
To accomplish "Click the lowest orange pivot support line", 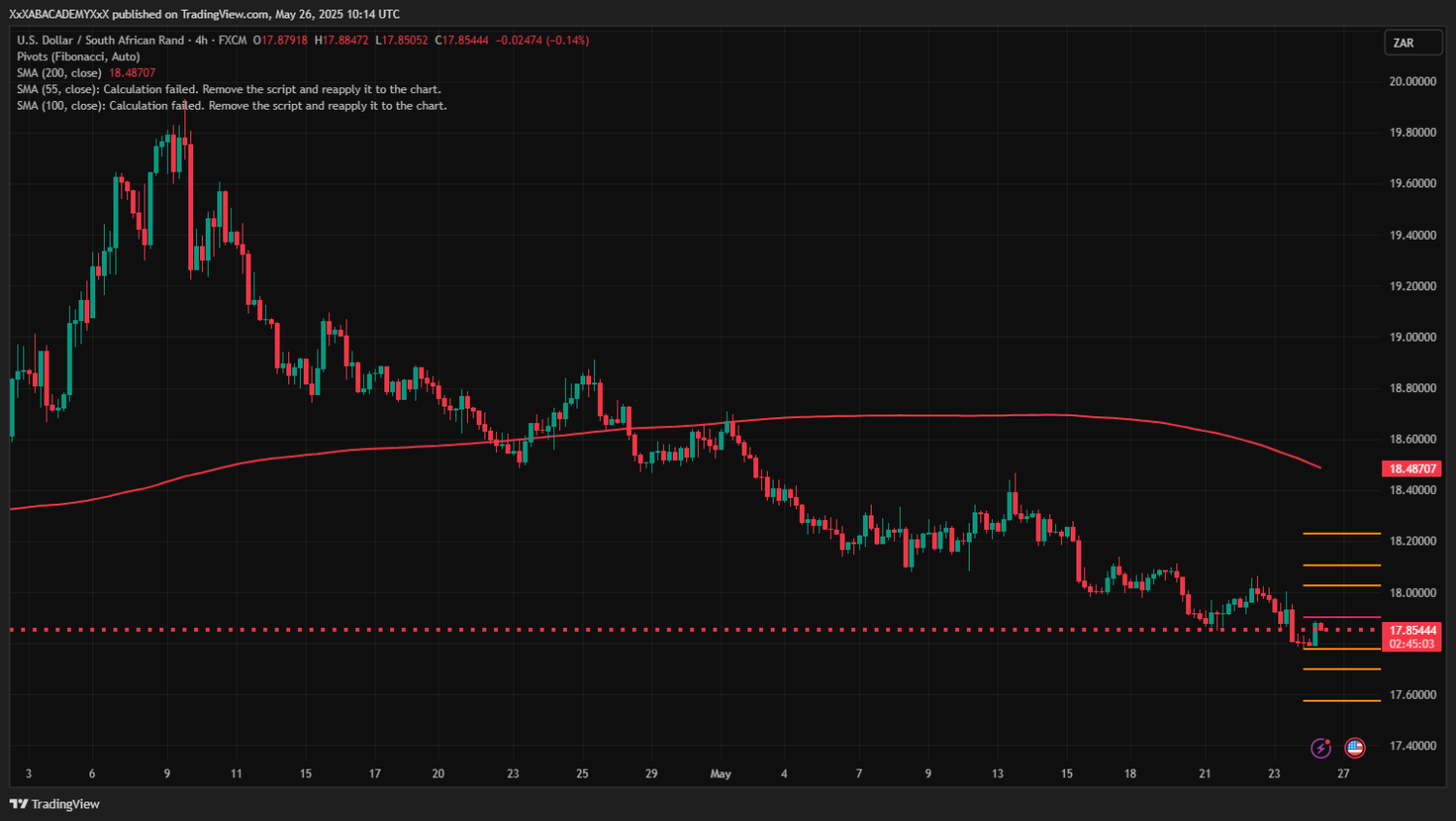I will point(1341,701).
